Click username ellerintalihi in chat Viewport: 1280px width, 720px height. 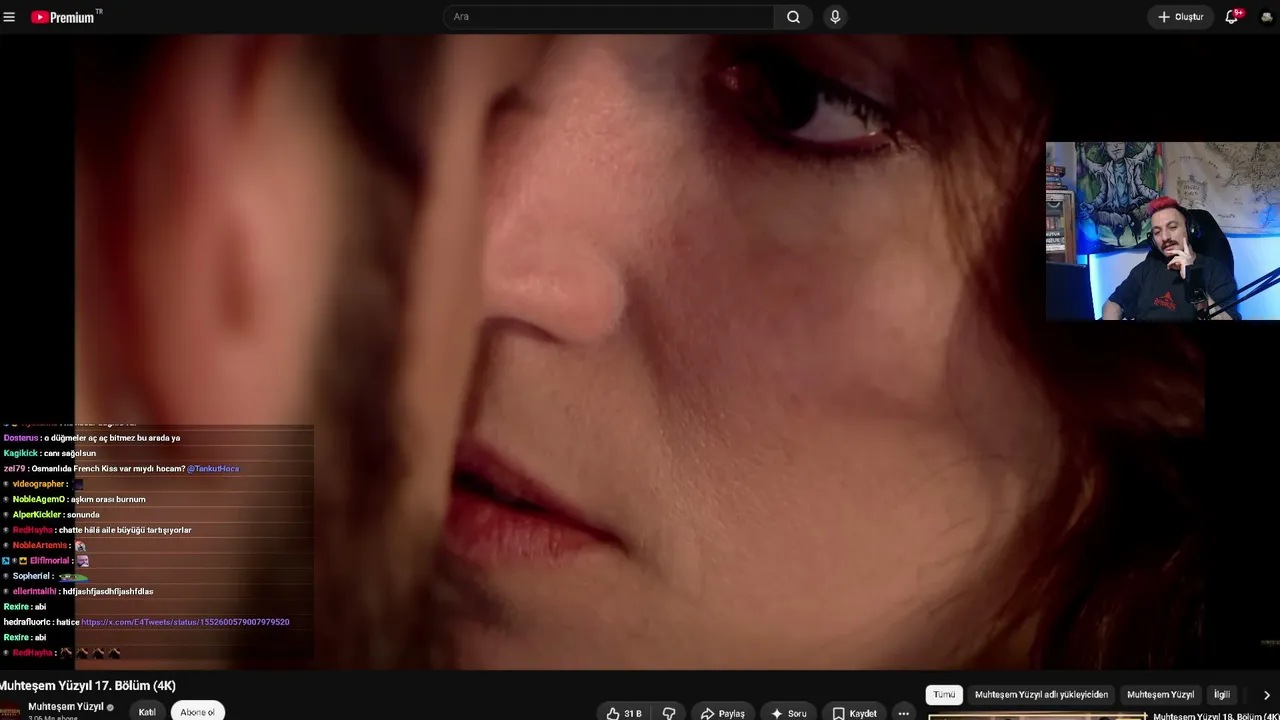click(x=35, y=592)
